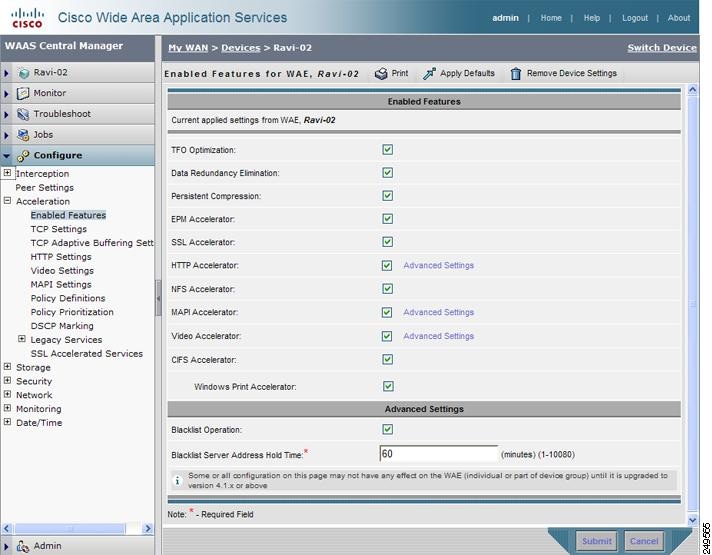This screenshot has width=712, height=555.
Task: Open Video Accelerator Advanced Settings
Action: click(439, 336)
